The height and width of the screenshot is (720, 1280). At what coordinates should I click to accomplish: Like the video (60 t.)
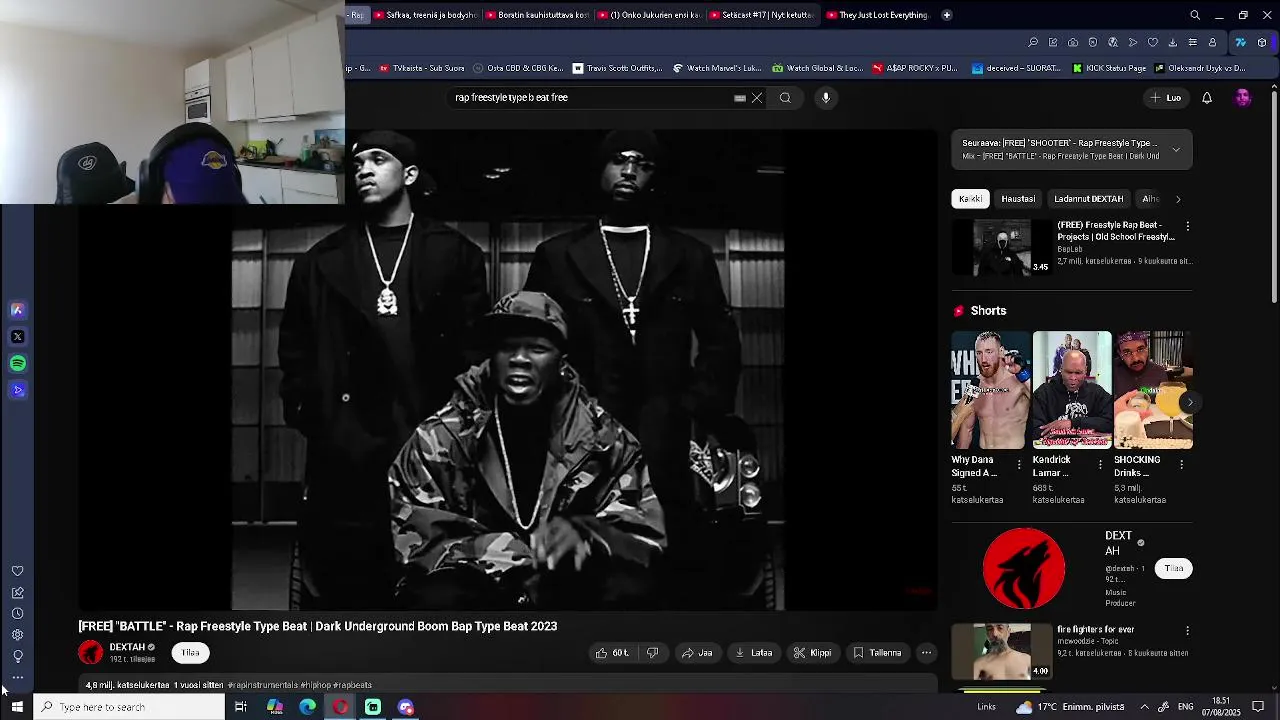[x=612, y=653]
